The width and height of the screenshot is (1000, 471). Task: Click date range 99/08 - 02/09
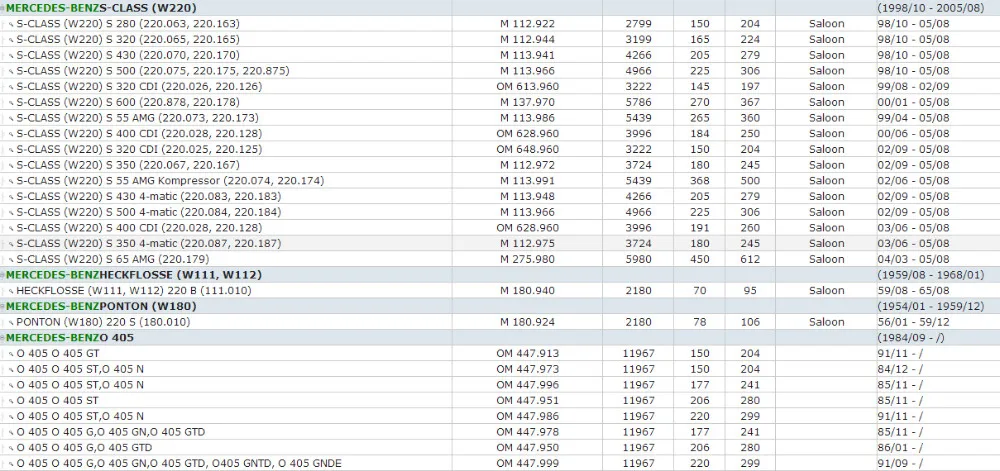913,87
